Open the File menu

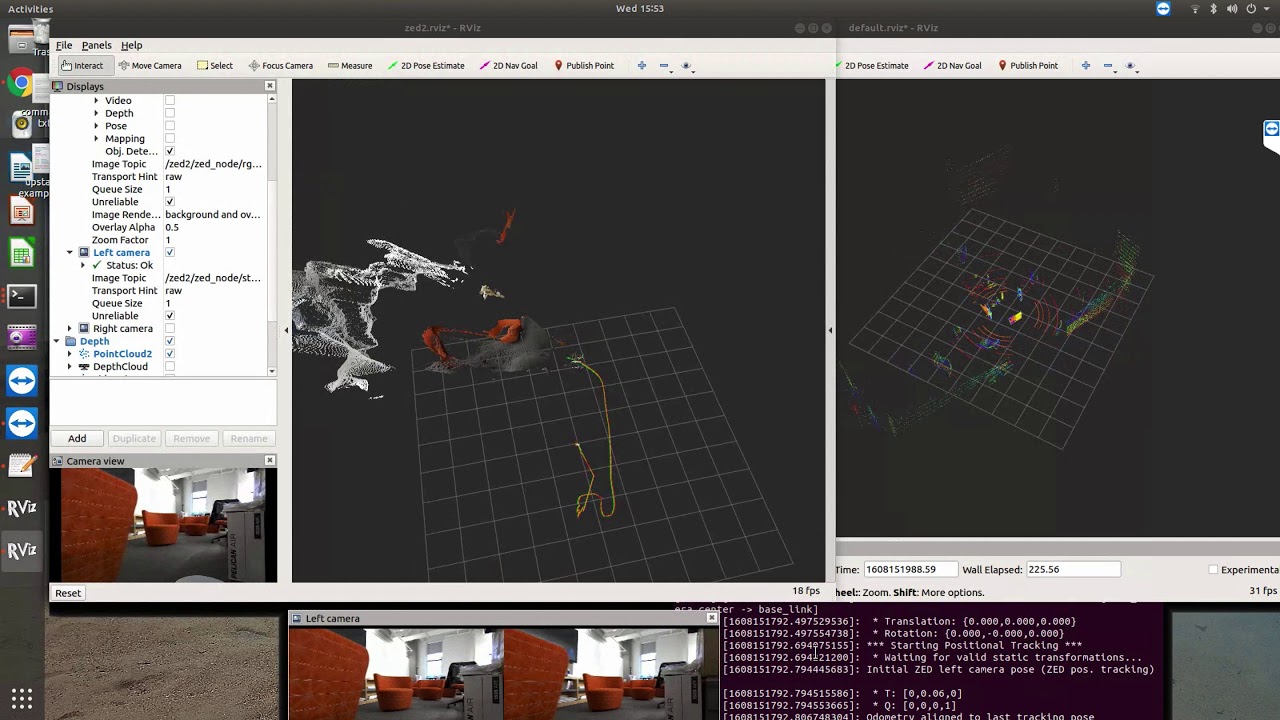click(x=64, y=45)
